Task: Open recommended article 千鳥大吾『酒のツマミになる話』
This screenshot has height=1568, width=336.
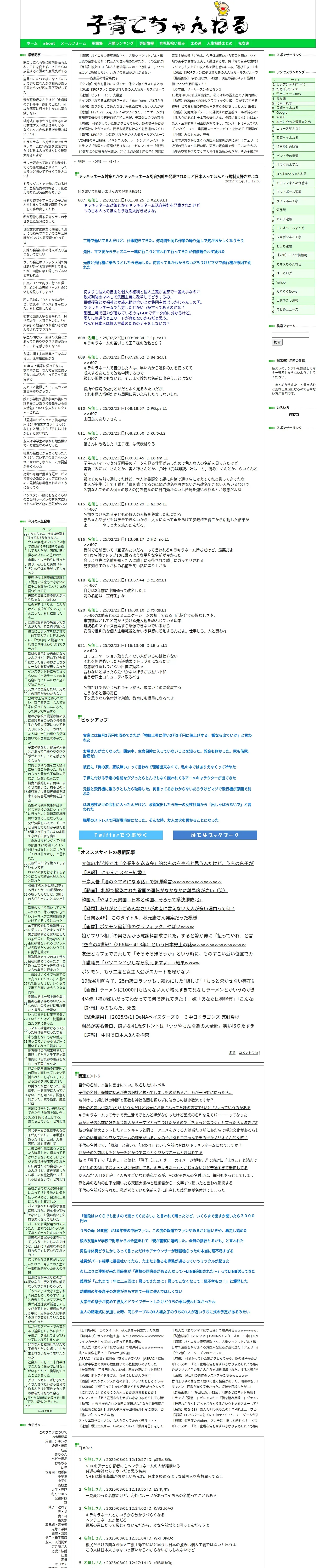Action: coord(152,881)
